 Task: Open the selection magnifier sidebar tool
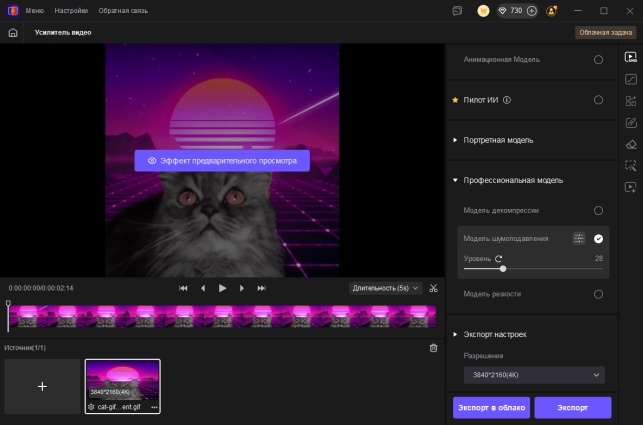631,166
